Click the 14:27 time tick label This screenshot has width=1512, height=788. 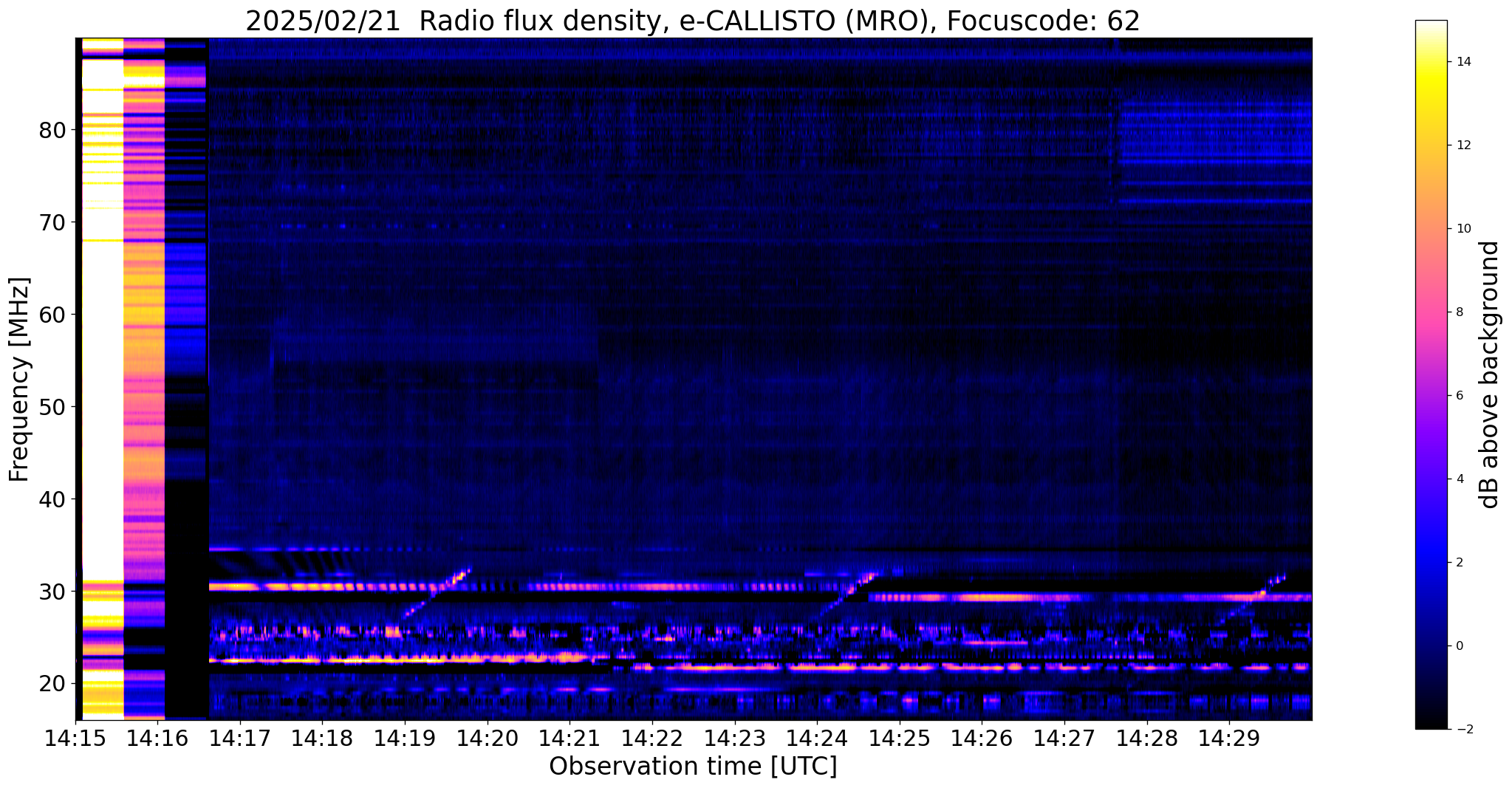(1064, 737)
